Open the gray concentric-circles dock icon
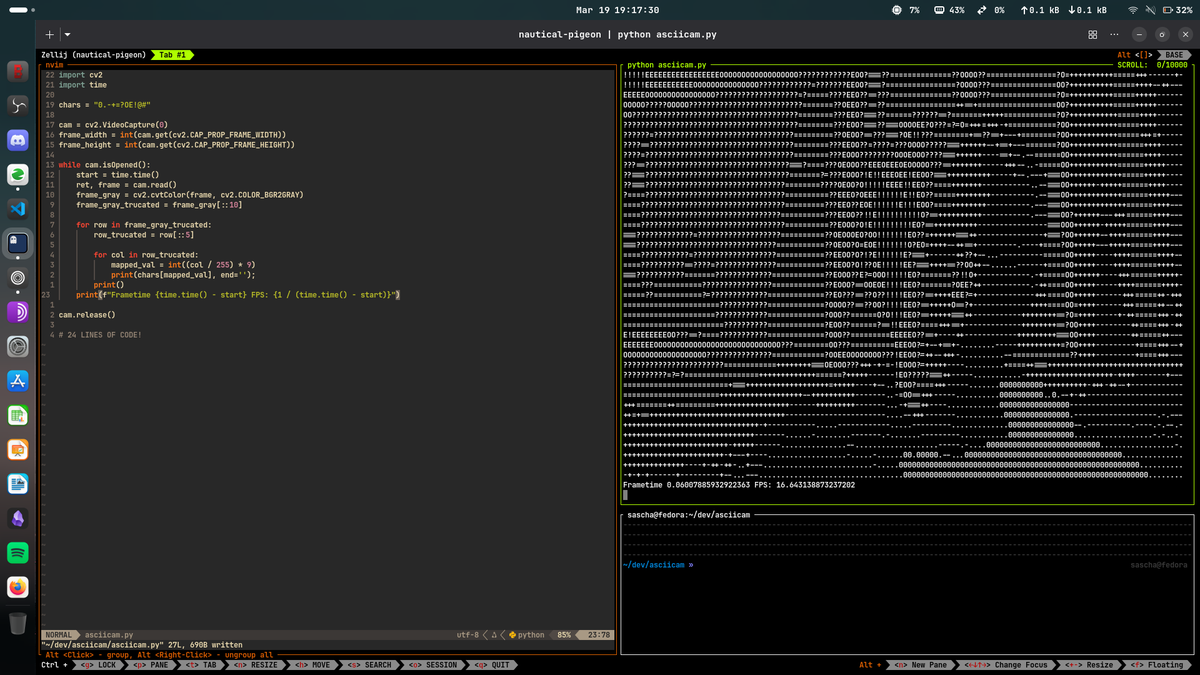 click(18, 278)
